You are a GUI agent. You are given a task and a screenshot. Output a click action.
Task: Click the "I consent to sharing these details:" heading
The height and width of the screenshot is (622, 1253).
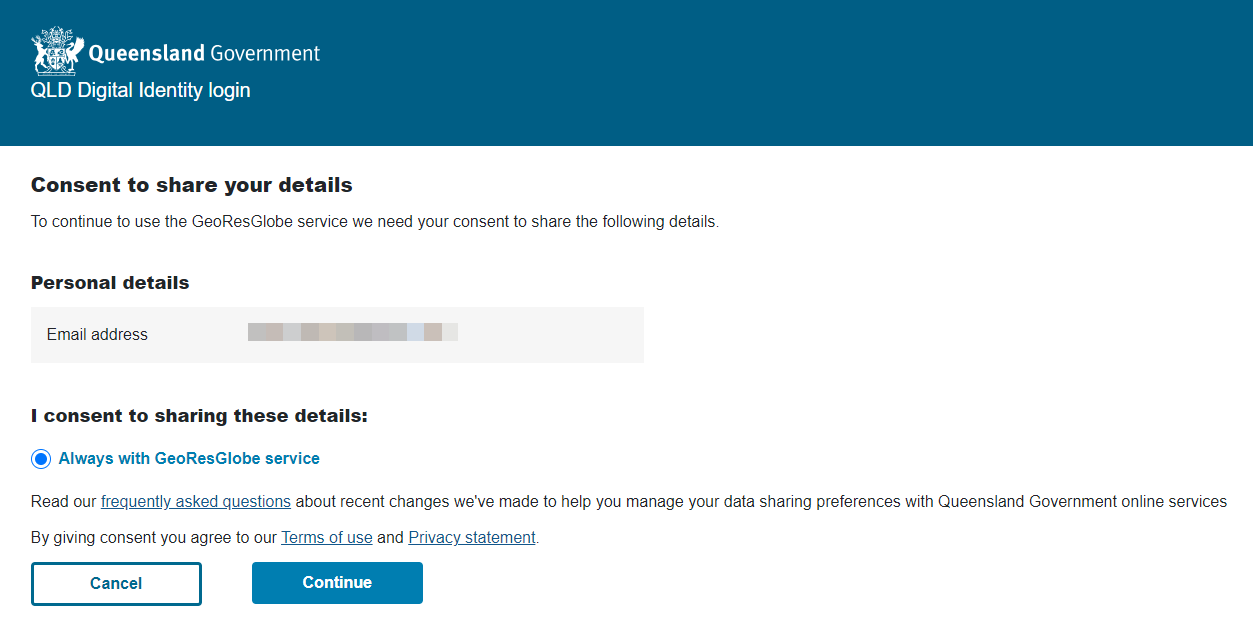coord(199,416)
